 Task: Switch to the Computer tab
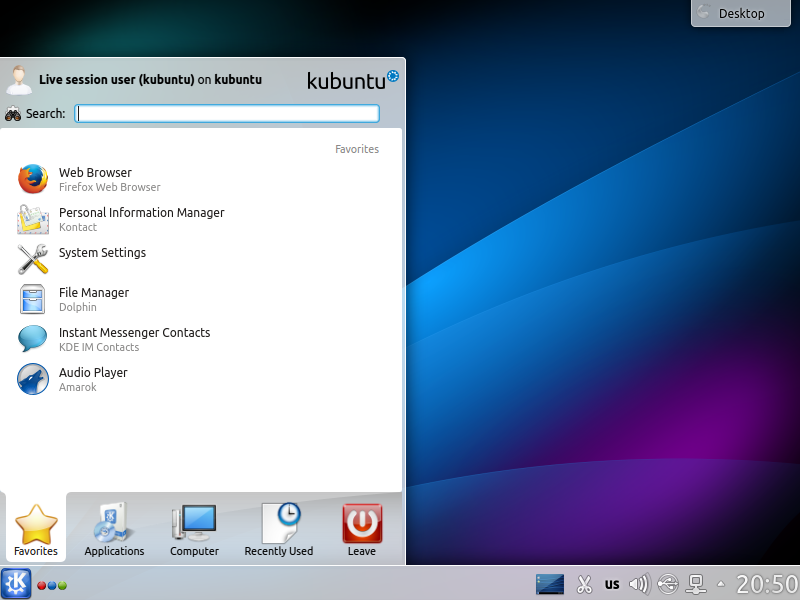pyautogui.click(x=194, y=529)
